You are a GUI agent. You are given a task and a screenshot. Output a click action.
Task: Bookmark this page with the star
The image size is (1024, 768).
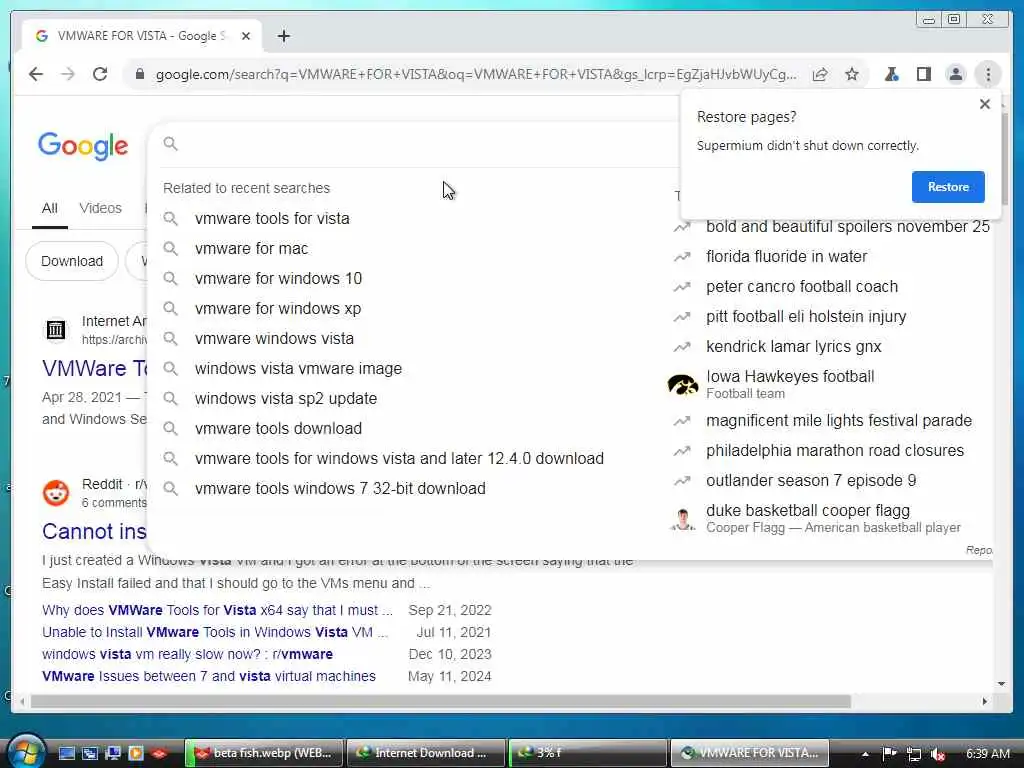[x=852, y=74]
